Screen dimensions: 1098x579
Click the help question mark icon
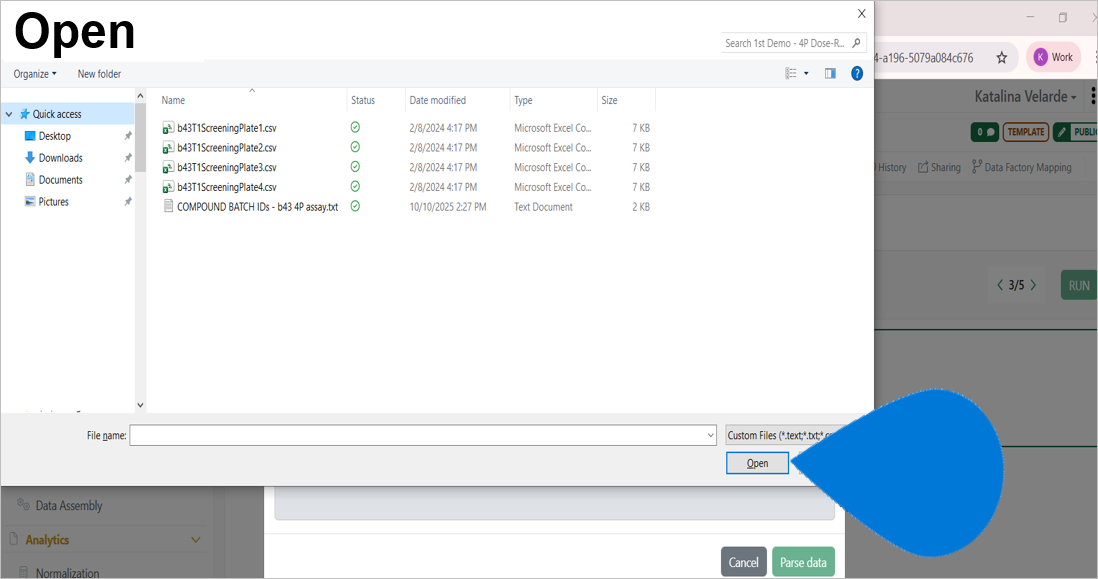(857, 73)
